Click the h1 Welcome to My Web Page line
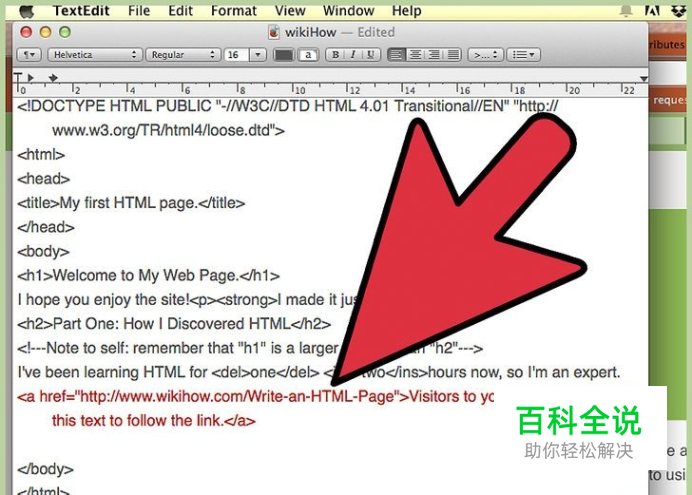This screenshot has width=692, height=495. [148, 276]
